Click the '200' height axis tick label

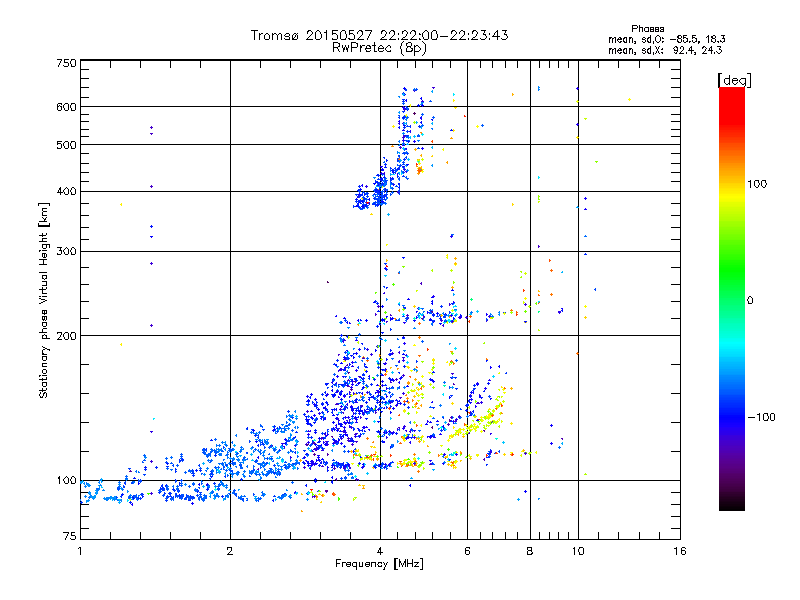[66, 336]
